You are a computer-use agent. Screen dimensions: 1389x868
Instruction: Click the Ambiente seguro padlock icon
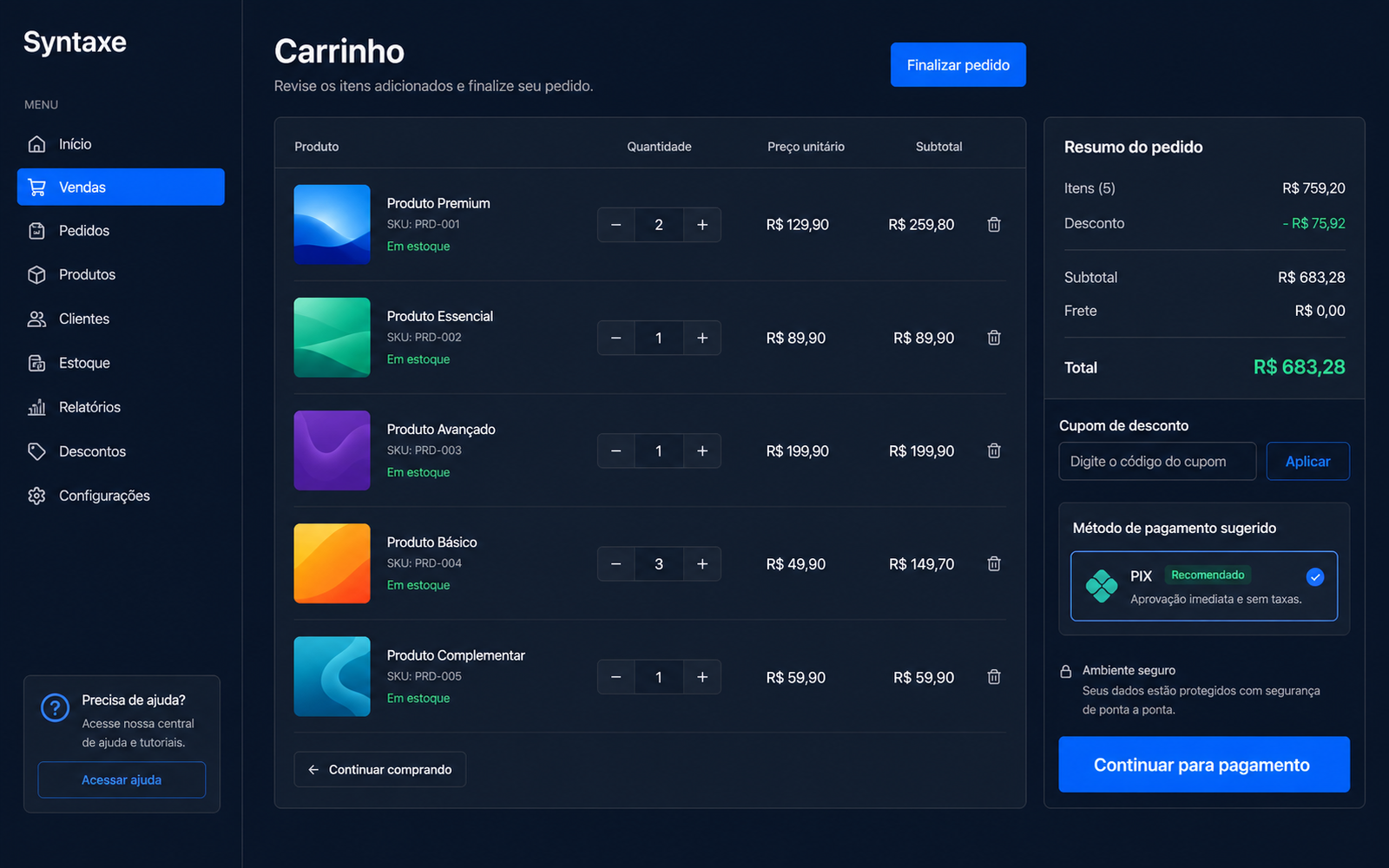click(x=1066, y=671)
